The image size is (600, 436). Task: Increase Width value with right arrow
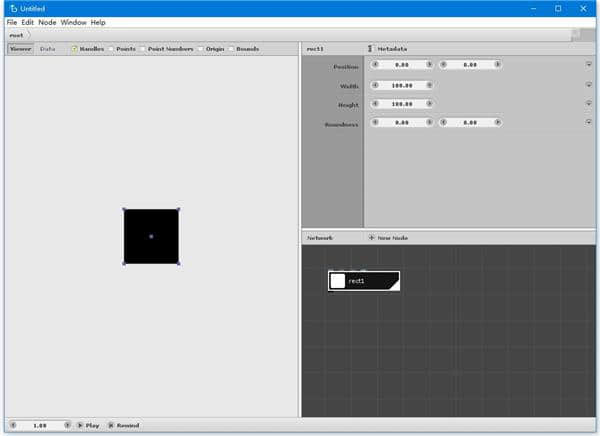tap(430, 85)
